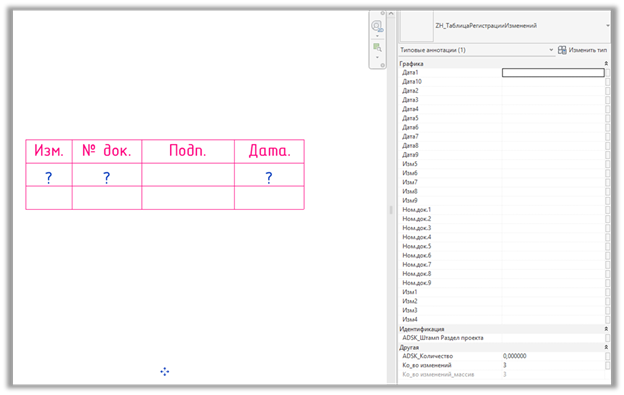Open the ZH_ТаблицаРегистрацииИзменений type selector dropdown
Screen dimensions: 624x395
pos(608,26)
